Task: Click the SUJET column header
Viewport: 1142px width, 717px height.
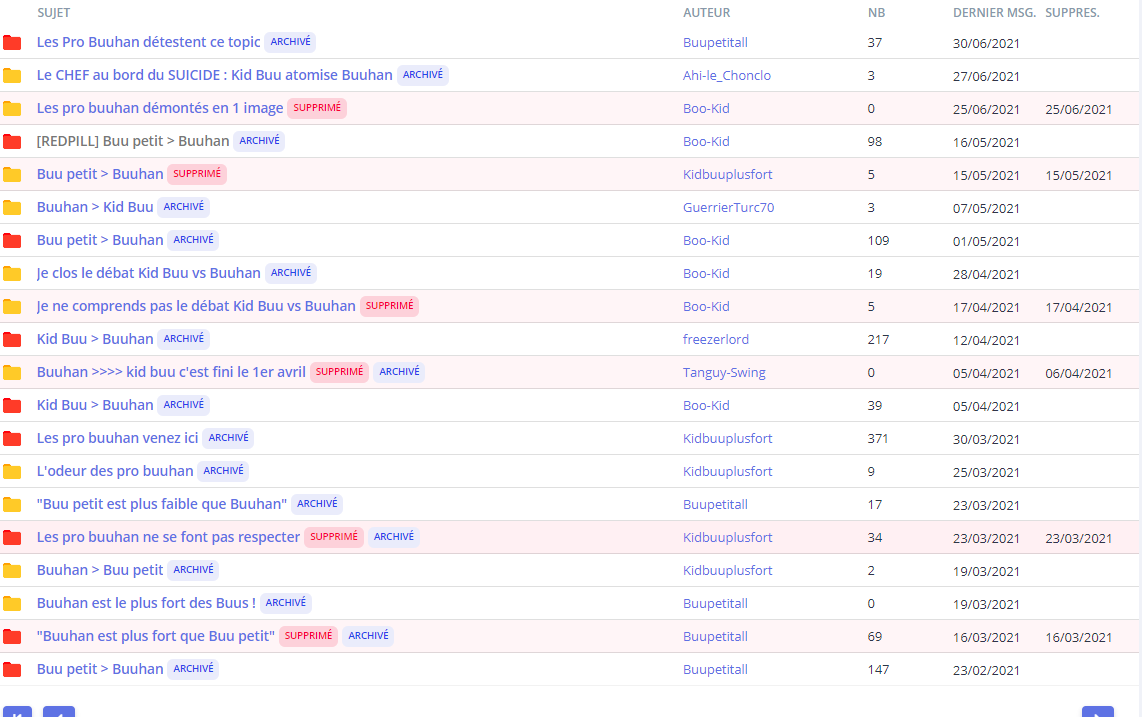Action: click(54, 12)
